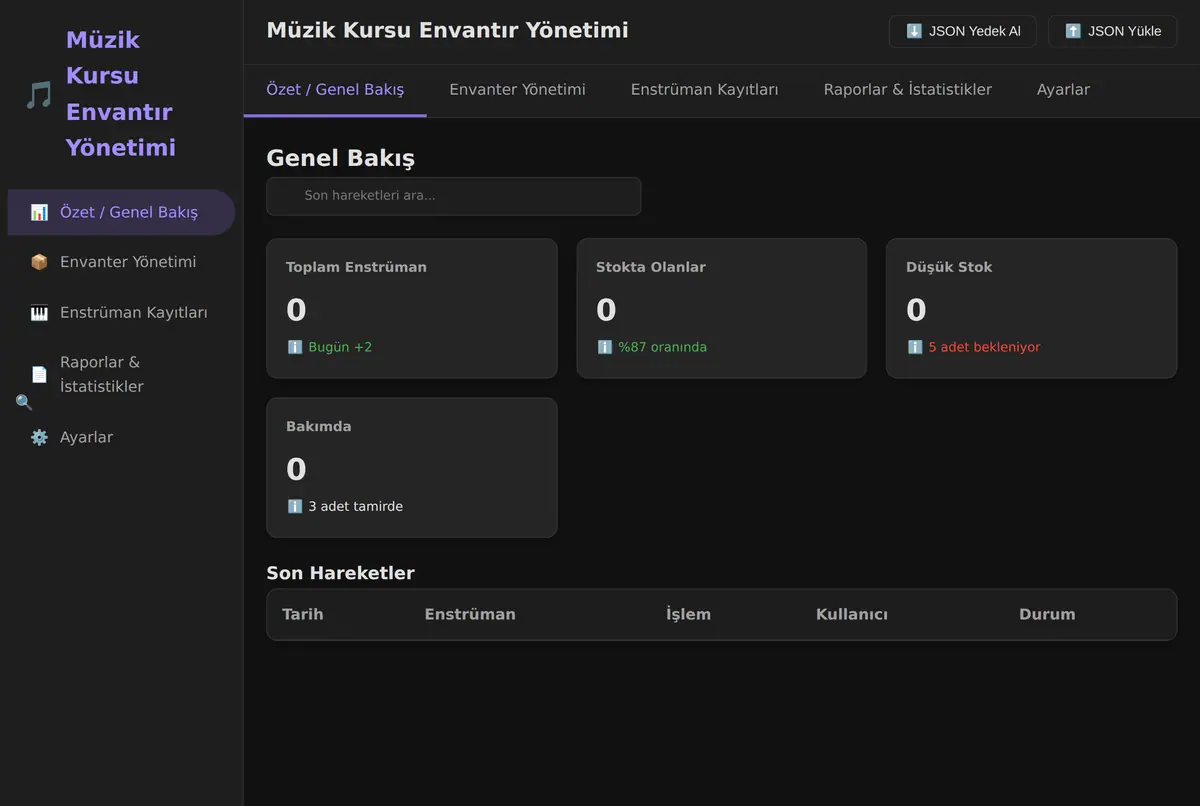Click the %87 oranında text

click(x=662, y=347)
